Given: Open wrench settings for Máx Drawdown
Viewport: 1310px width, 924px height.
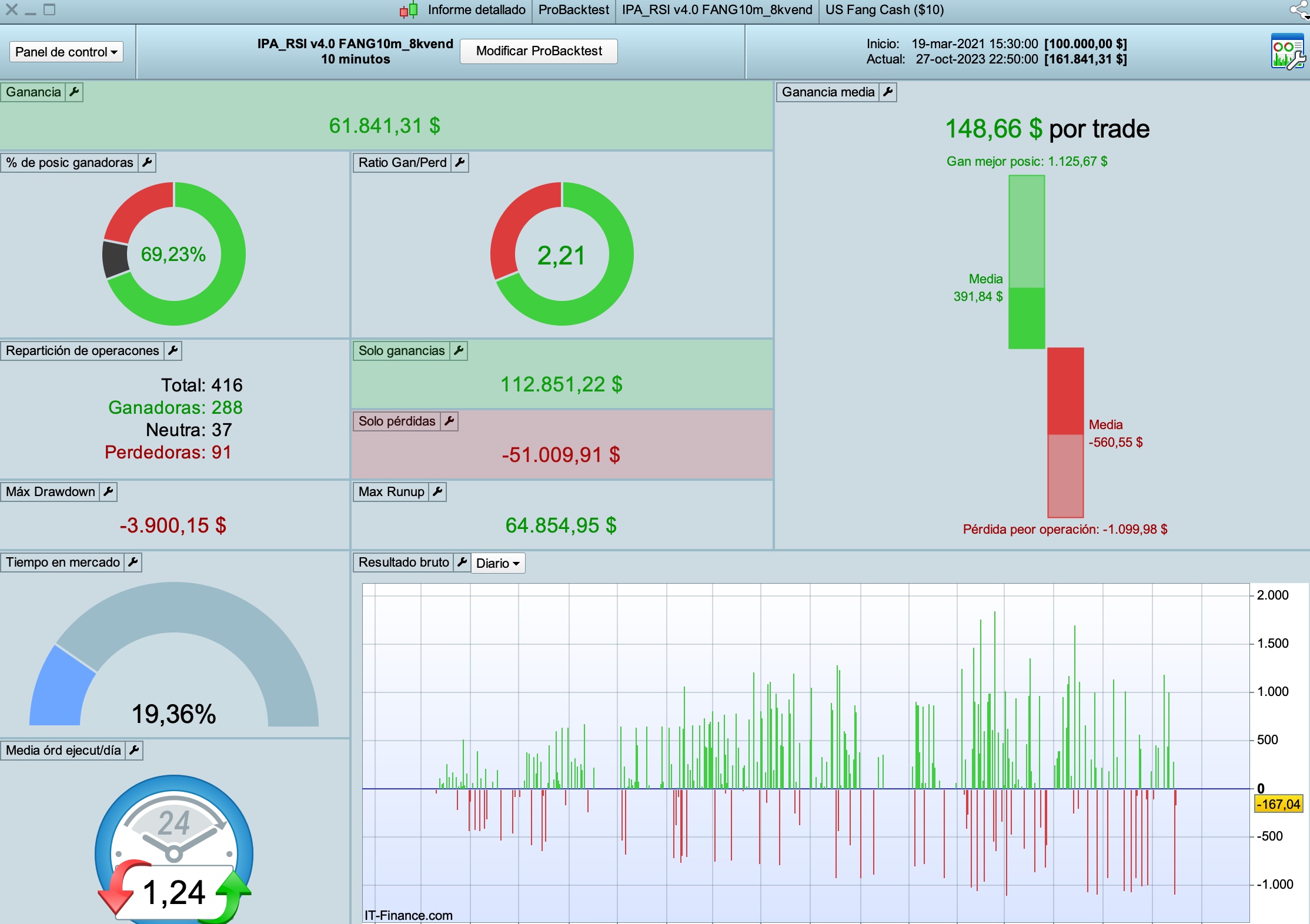Looking at the screenshot, I should point(108,492).
